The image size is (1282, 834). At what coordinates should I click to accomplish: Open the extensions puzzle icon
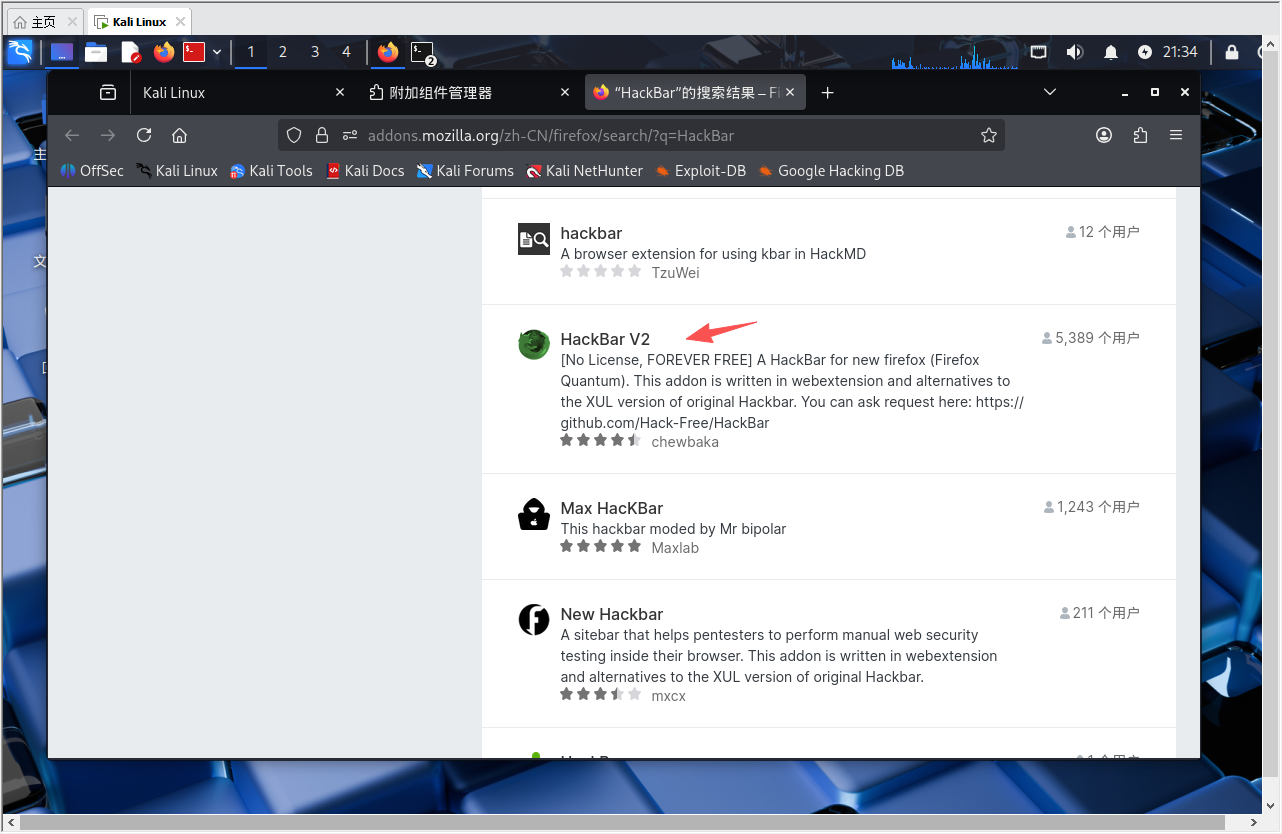pyautogui.click(x=1140, y=135)
